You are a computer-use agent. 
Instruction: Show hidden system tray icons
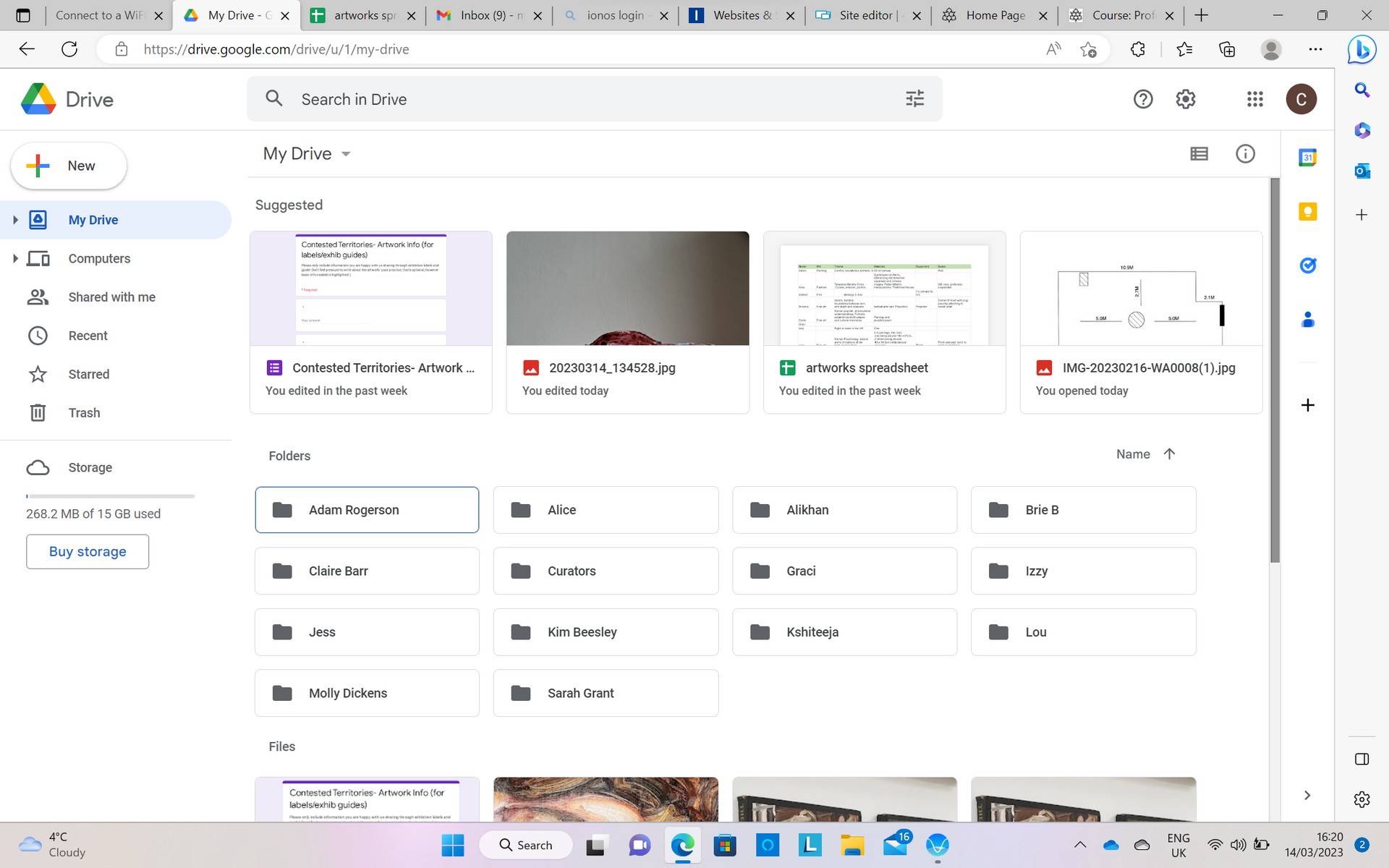tap(1079, 845)
